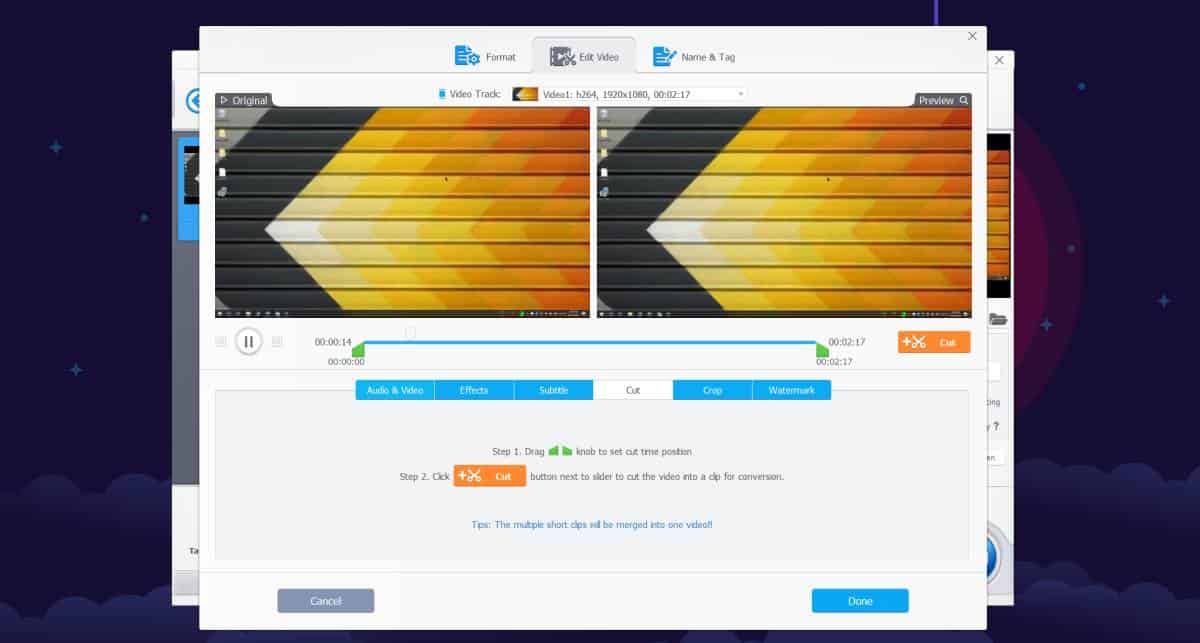Click the right green end knob
This screenshot has height=643, width=1200.
(x=822, y=349)
